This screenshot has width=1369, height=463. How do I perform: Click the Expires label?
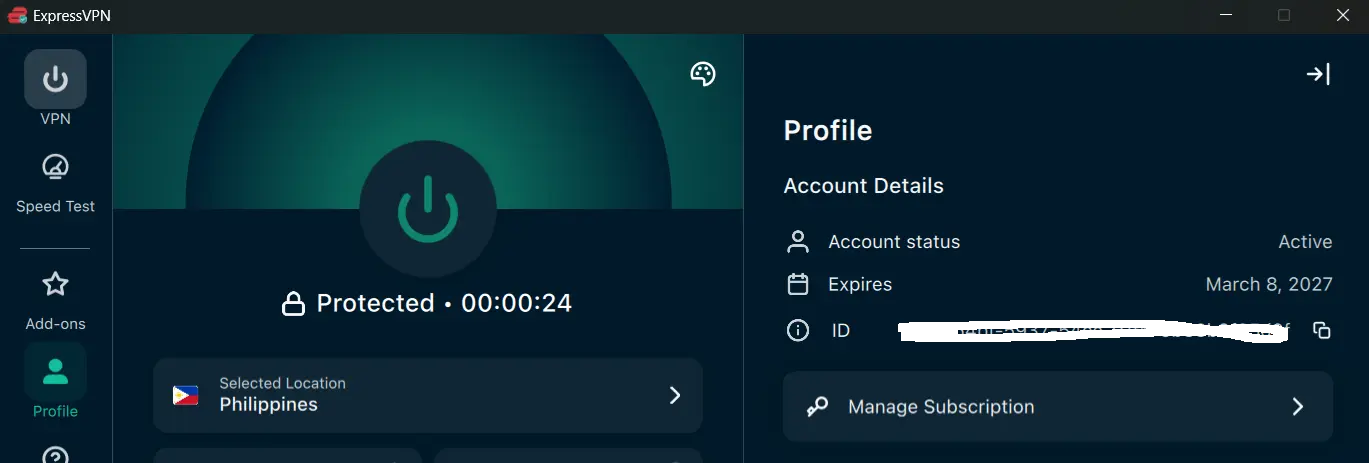[860, 284]
